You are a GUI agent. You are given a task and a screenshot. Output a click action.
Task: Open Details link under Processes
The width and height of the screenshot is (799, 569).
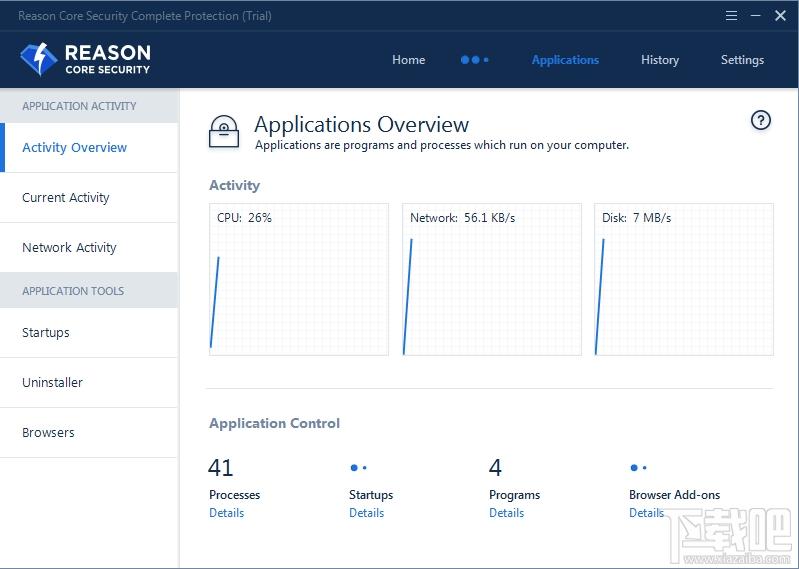[226, 513]
